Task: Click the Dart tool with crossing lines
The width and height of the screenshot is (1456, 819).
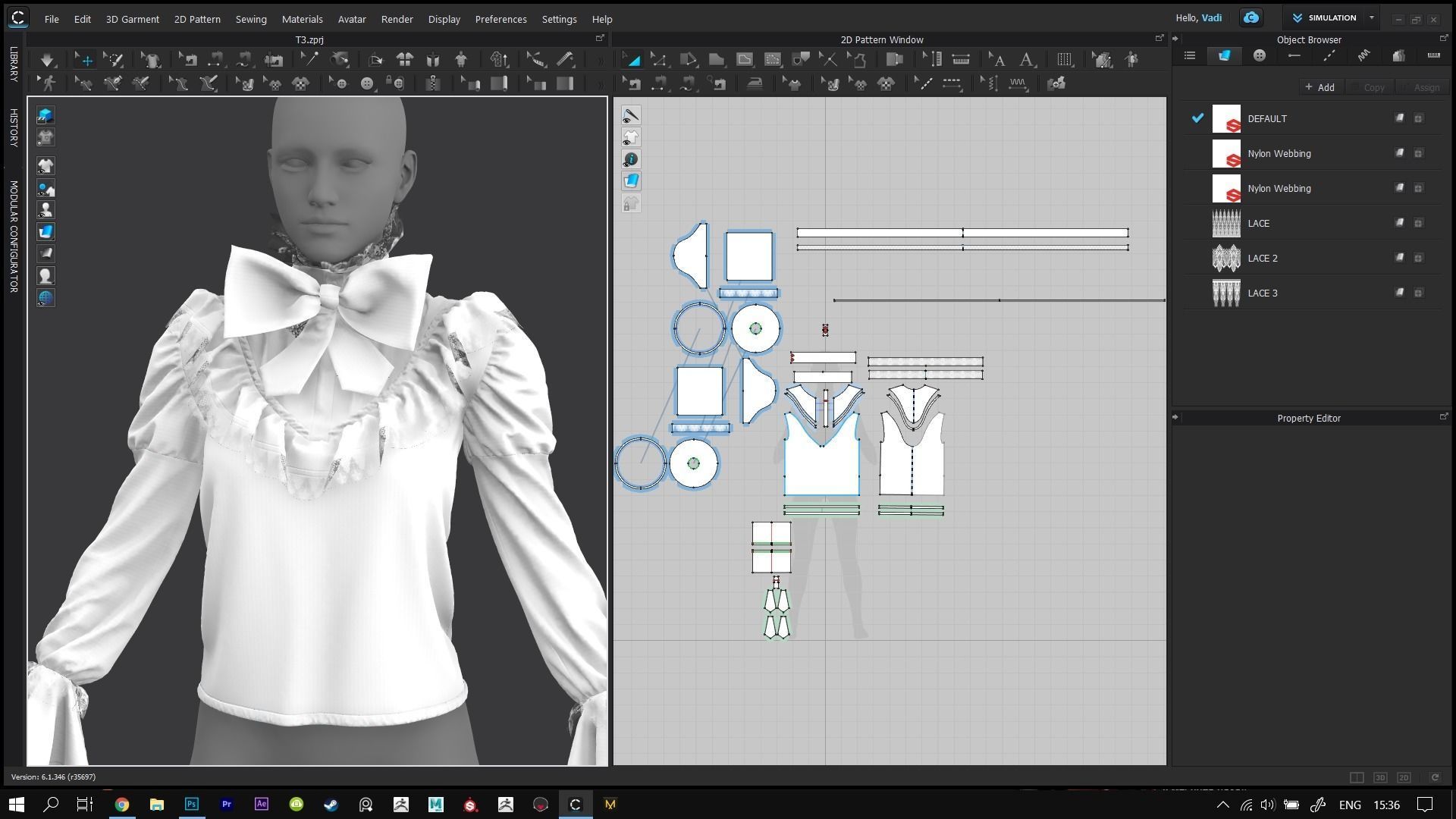Action: [828, 59]
